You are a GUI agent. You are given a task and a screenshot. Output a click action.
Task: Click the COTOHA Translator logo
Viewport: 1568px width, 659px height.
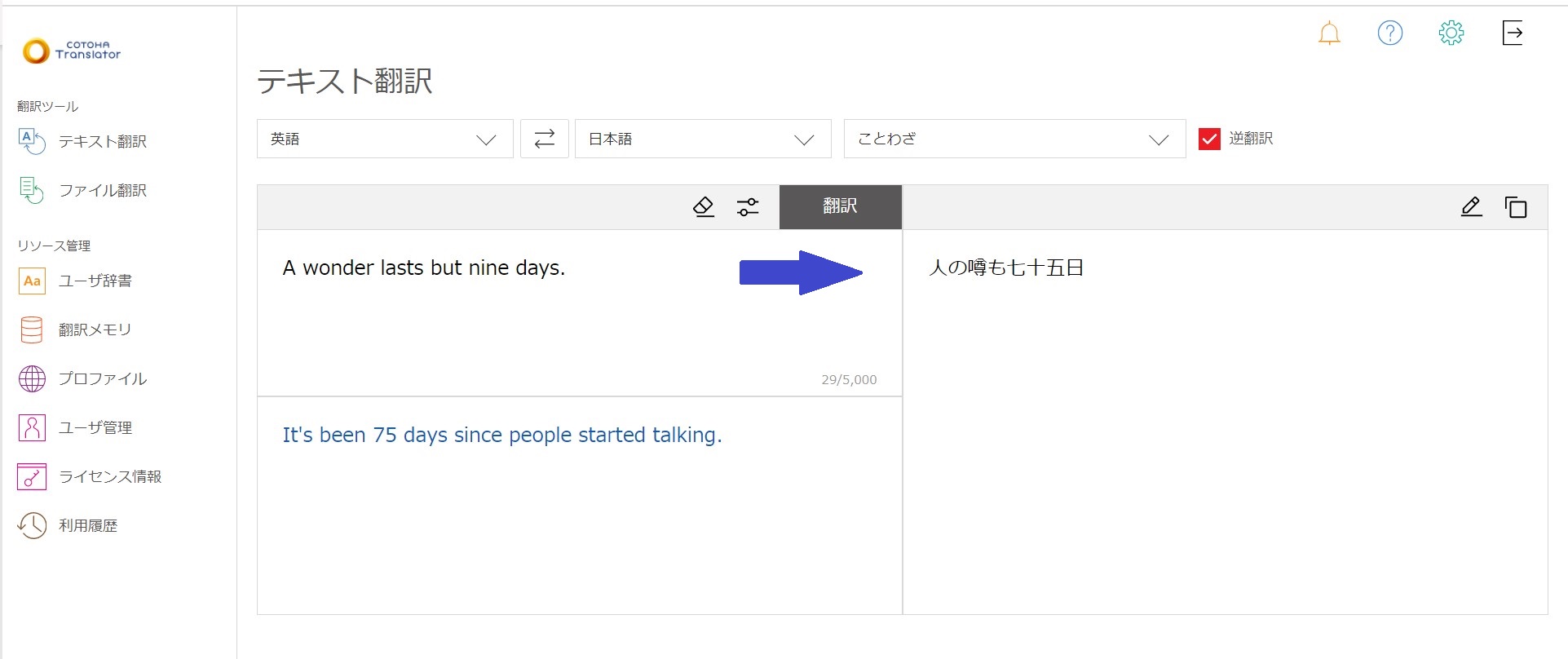(x=72, y=51)
